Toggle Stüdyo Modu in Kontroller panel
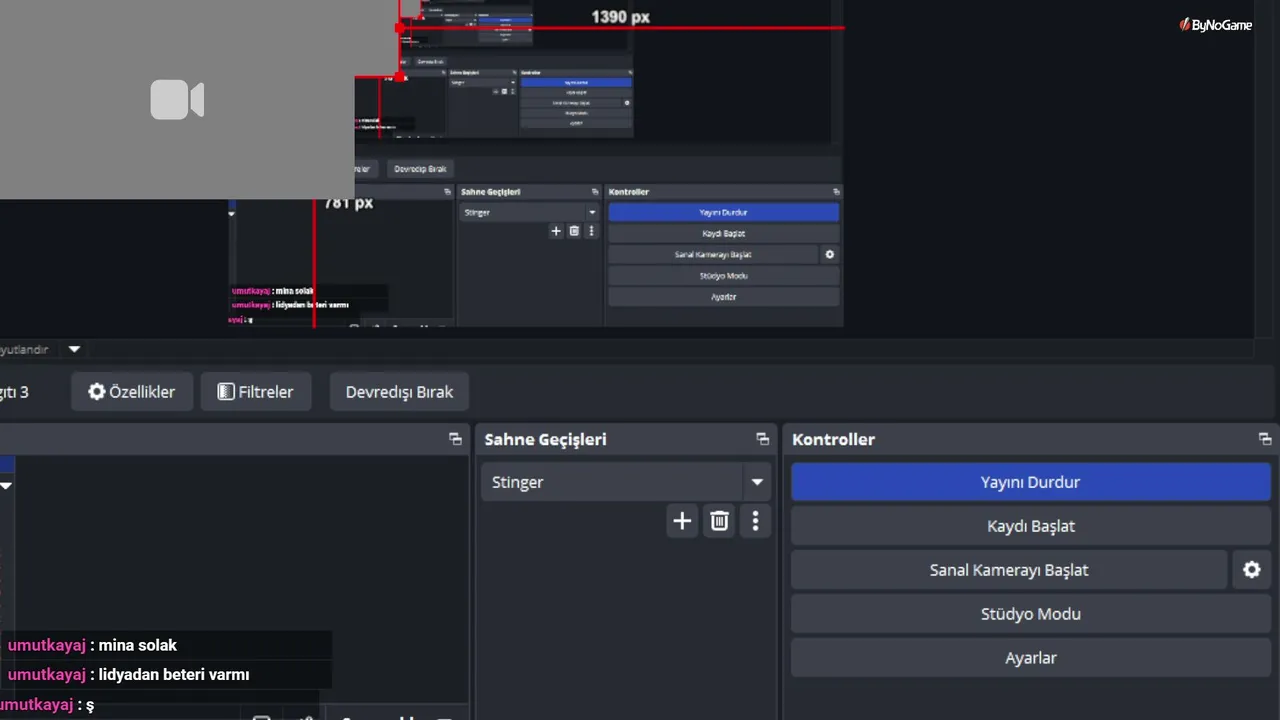Image resolution: width=1280 pixels, height=720 pixels. [1030, 614]
